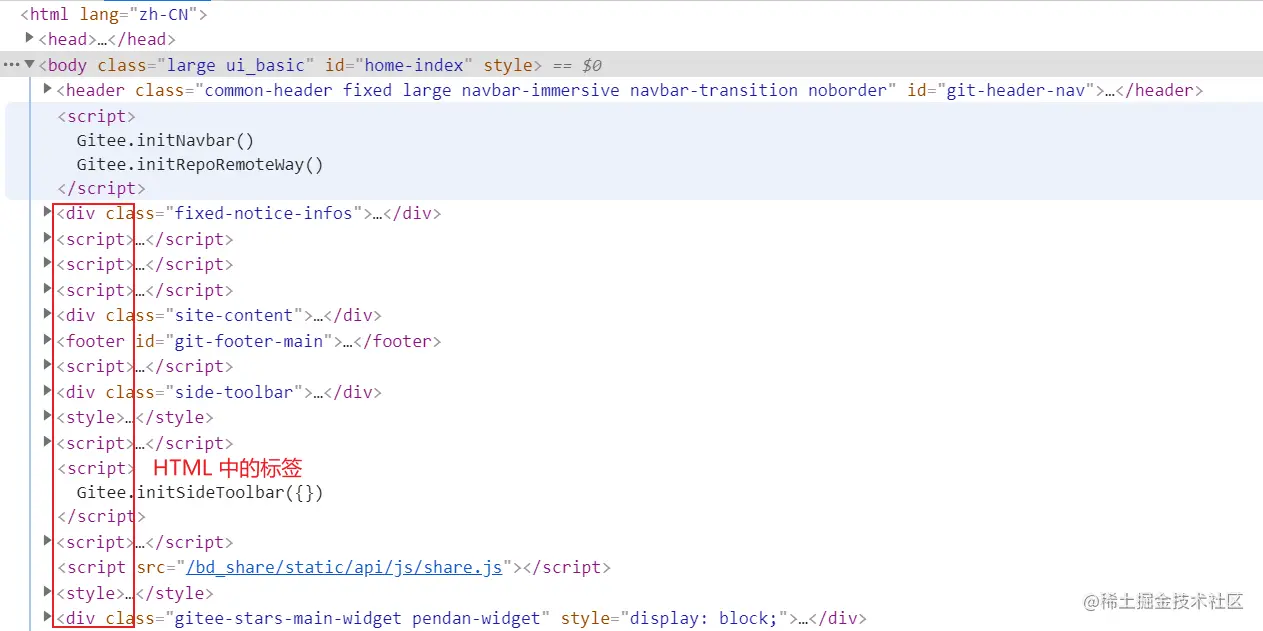Click the "git-header-nav" id value
The image size is (1263, 631).
click(1015, 90)
